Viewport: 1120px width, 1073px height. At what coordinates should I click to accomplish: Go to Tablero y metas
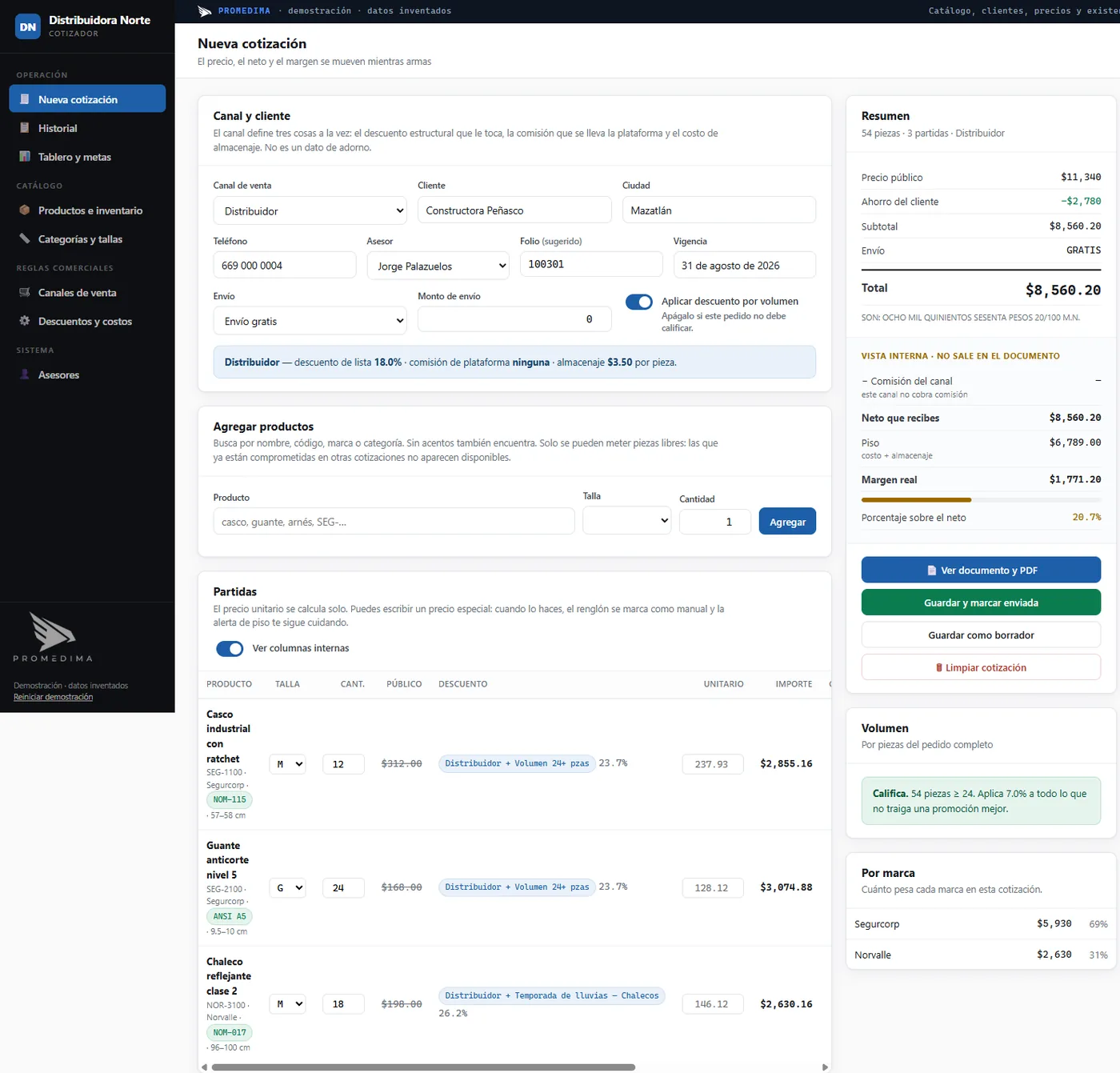(87, 157)
